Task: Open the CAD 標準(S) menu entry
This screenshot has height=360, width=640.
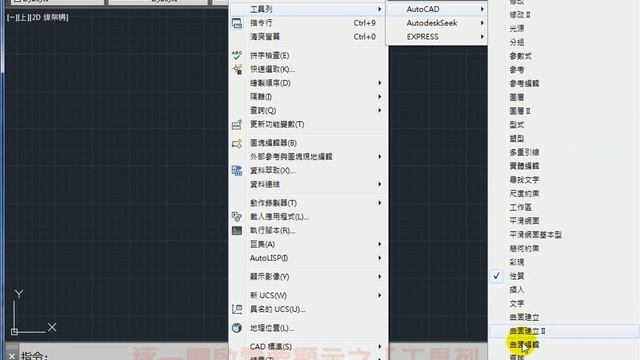Action: (308, 347)
